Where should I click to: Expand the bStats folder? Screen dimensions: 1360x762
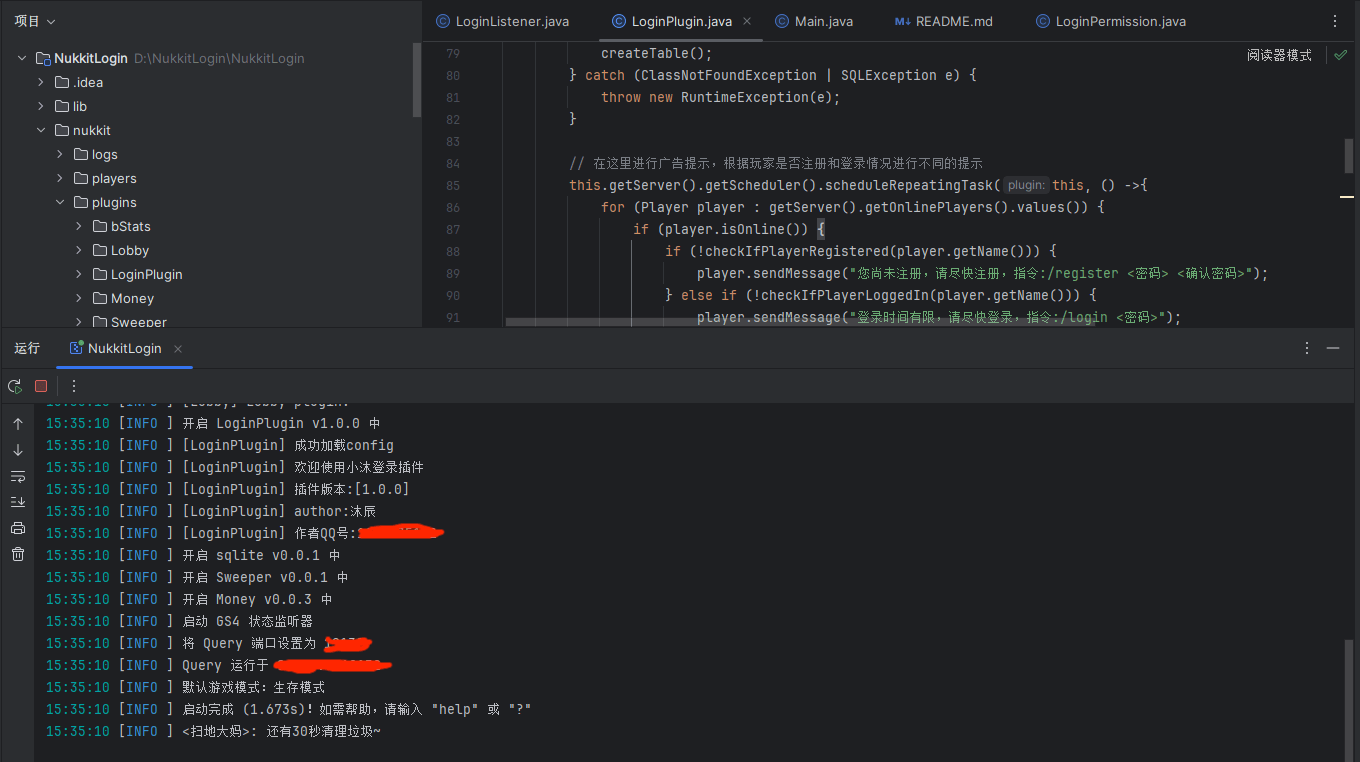click(79, 226)
